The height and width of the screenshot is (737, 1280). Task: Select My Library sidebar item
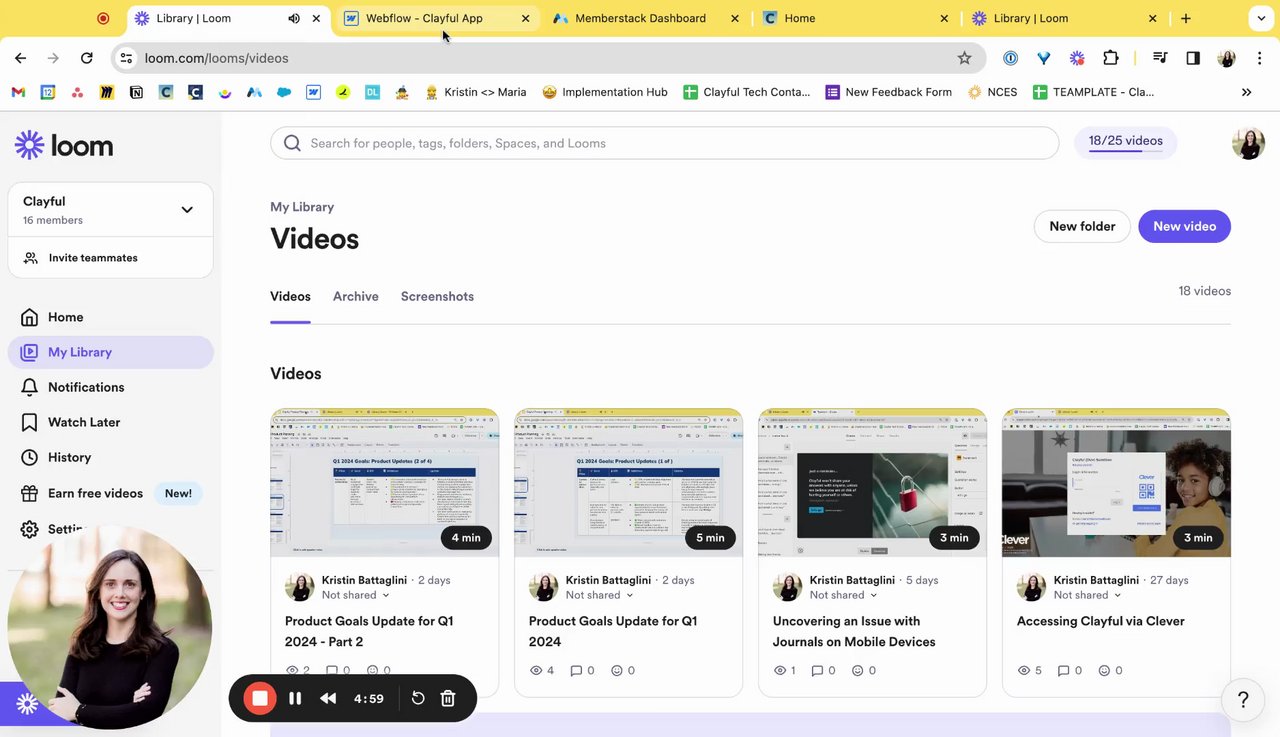(x=110, y=352)
